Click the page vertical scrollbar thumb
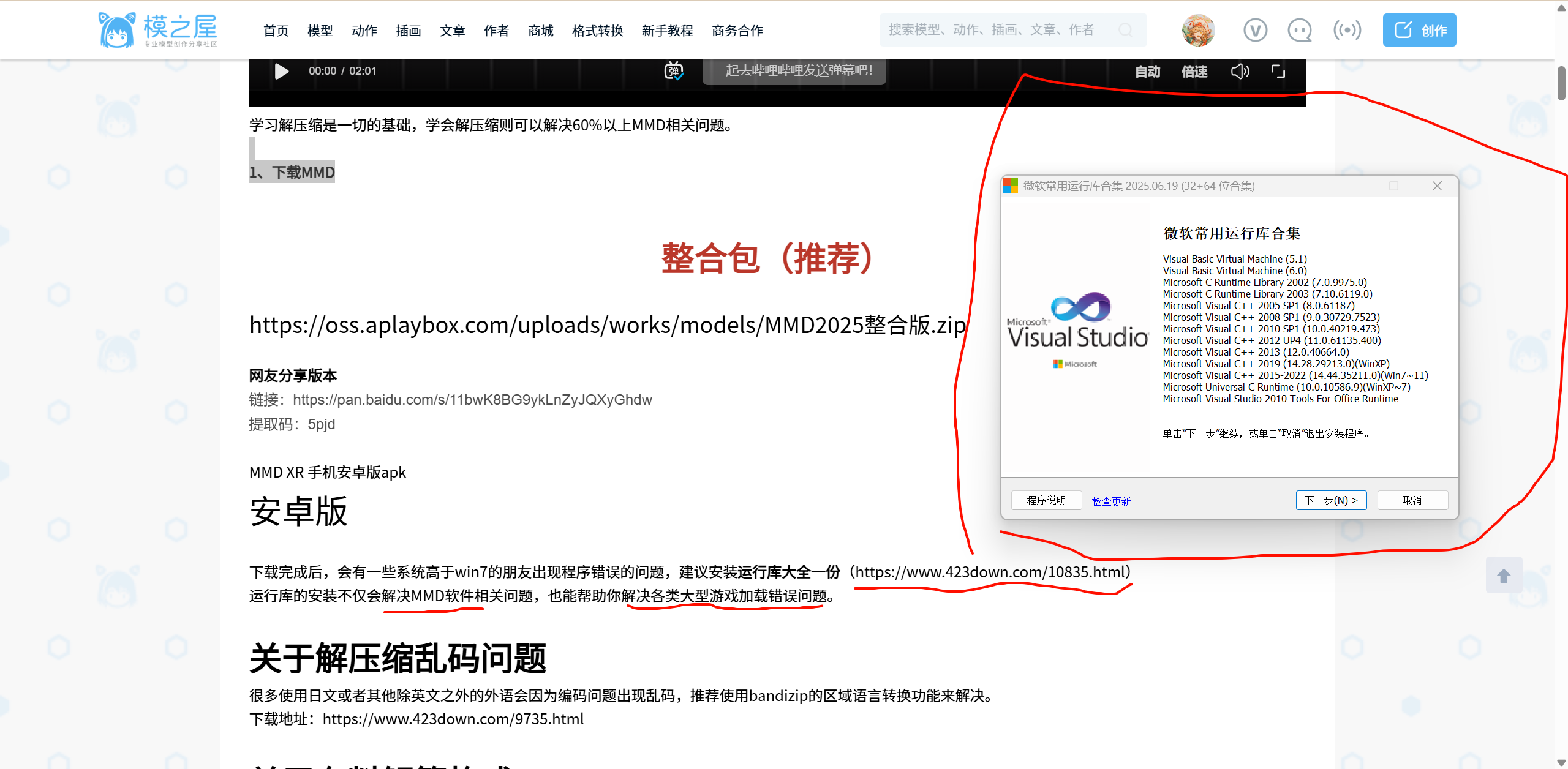This screenshot has height=769, width=1568. 1561,83
